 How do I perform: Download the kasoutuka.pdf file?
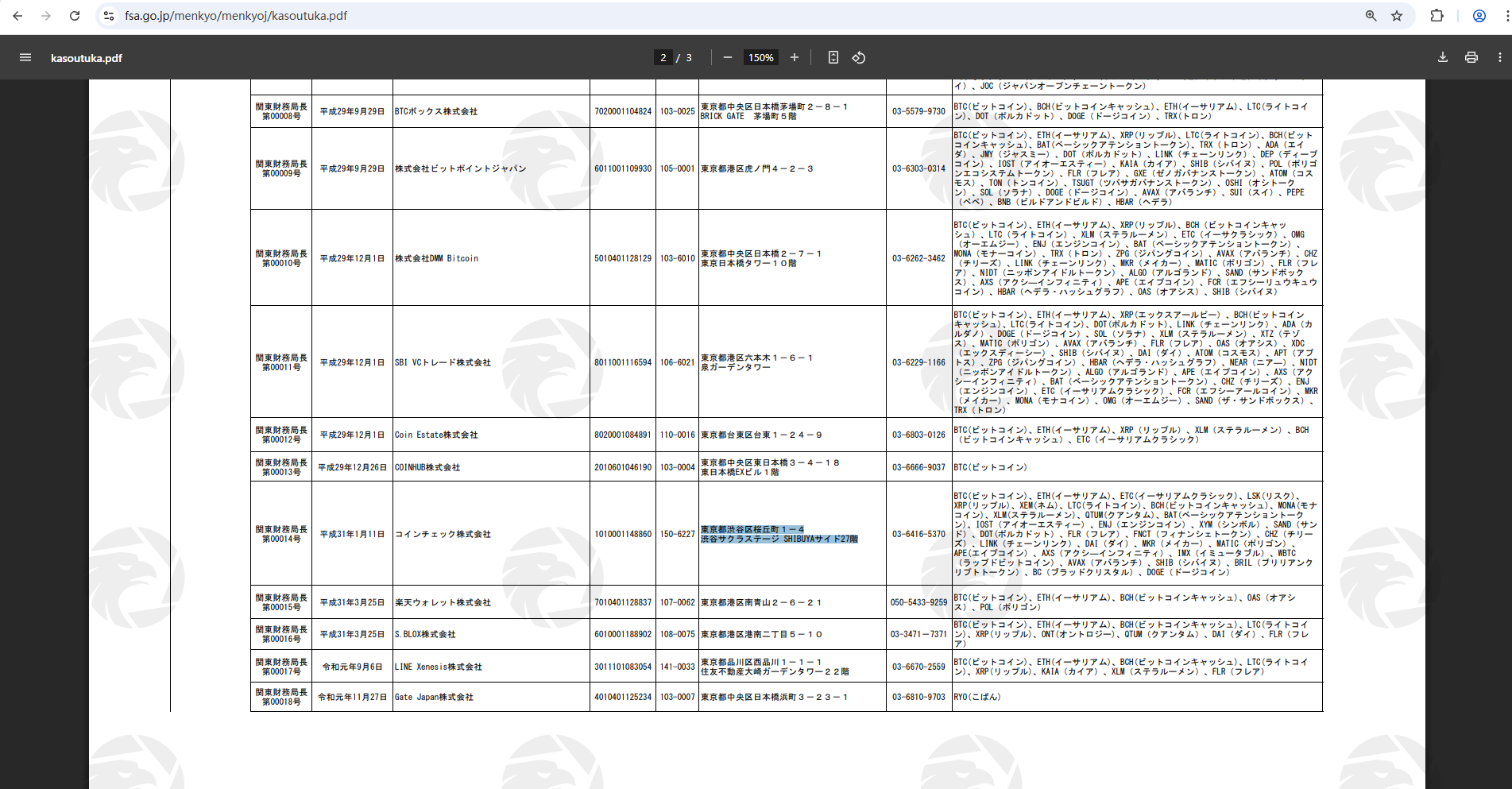[x=1443, y=57]
